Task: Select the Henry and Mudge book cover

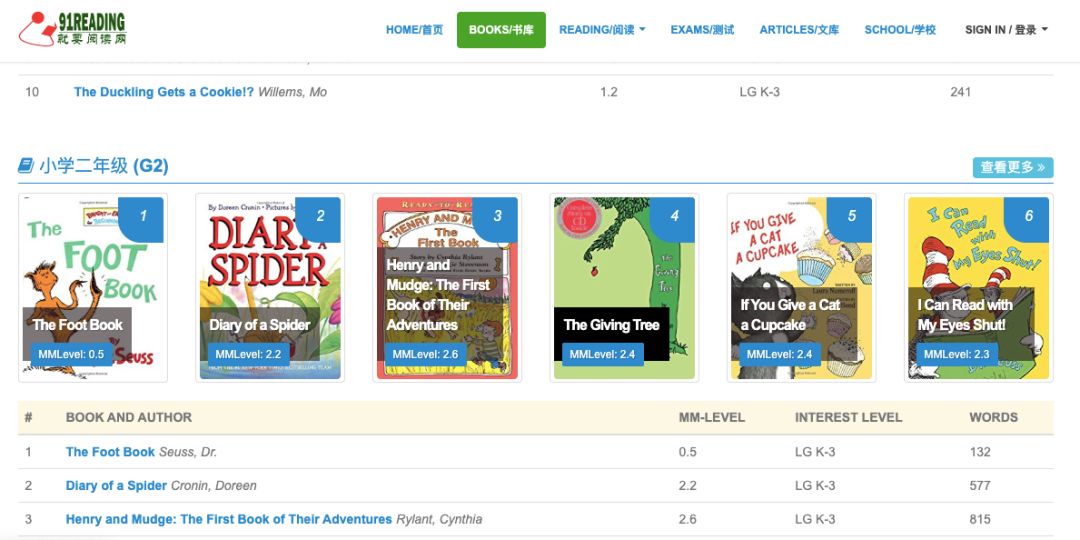Action: coord(447,287)
